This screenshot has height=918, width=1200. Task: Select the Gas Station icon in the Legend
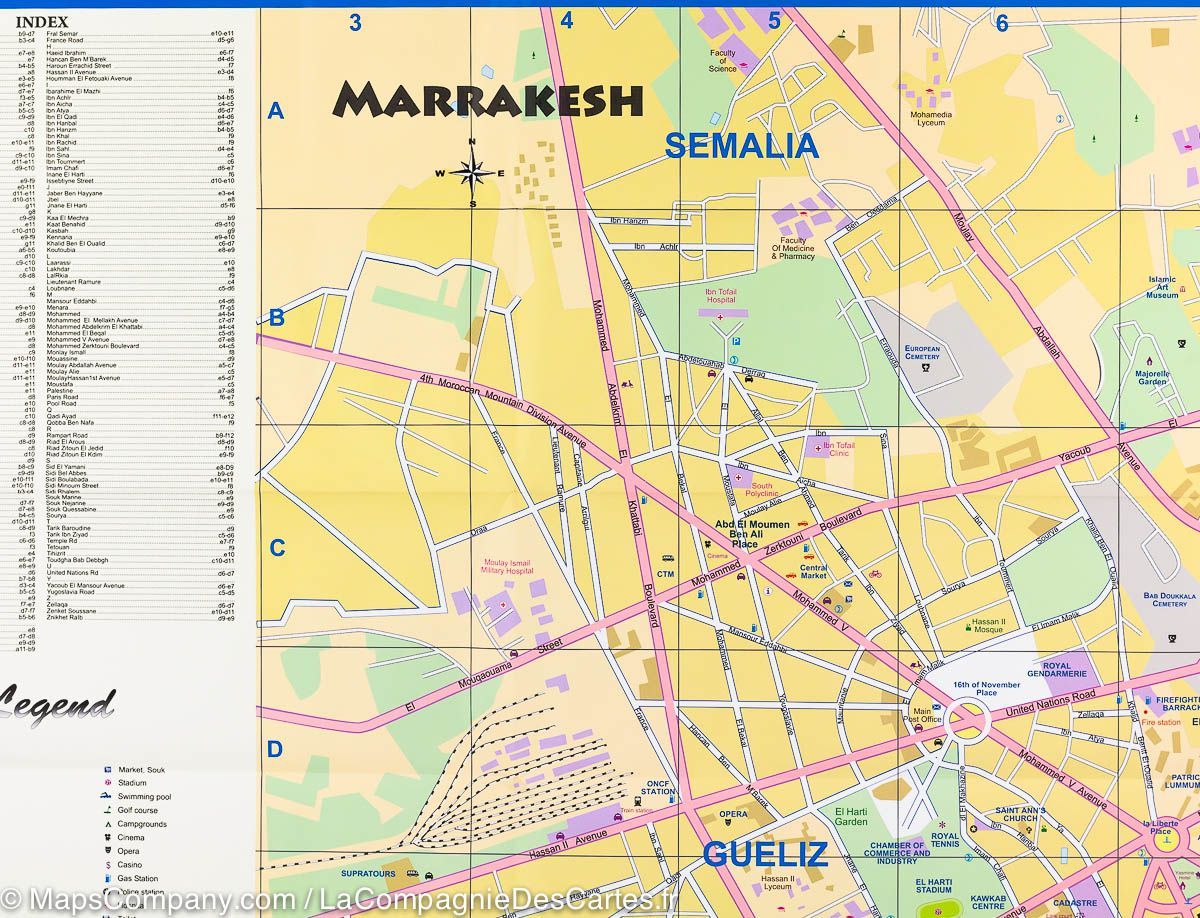pyautogui.click(x=107, y=878)
